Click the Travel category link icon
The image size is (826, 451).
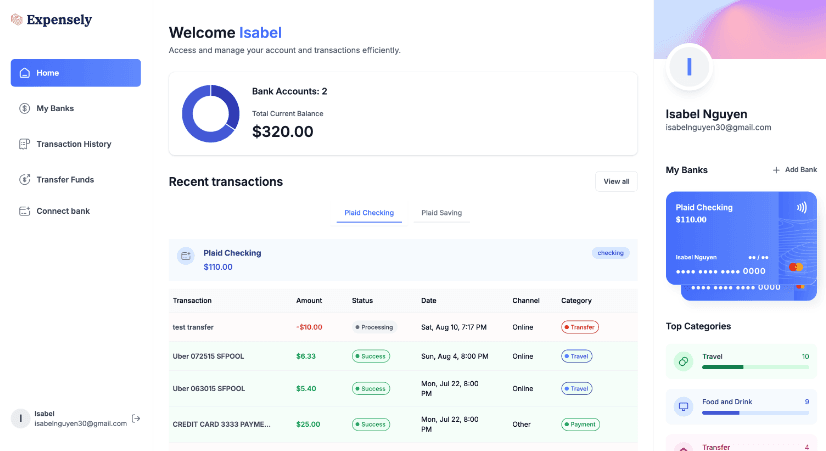pos(683,361)
